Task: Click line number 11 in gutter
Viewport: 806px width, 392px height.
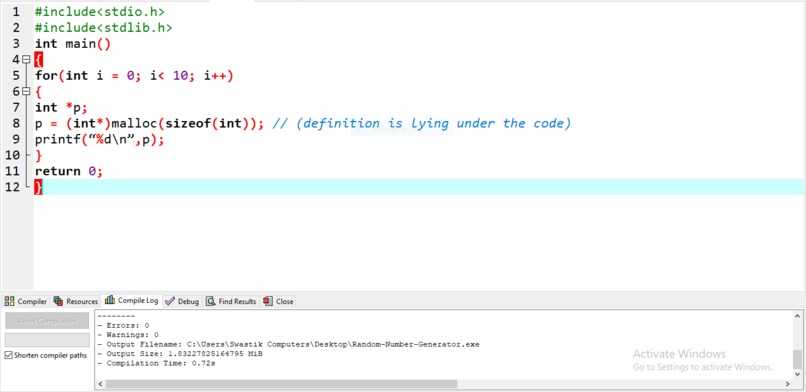Action: tap(13, 171)
